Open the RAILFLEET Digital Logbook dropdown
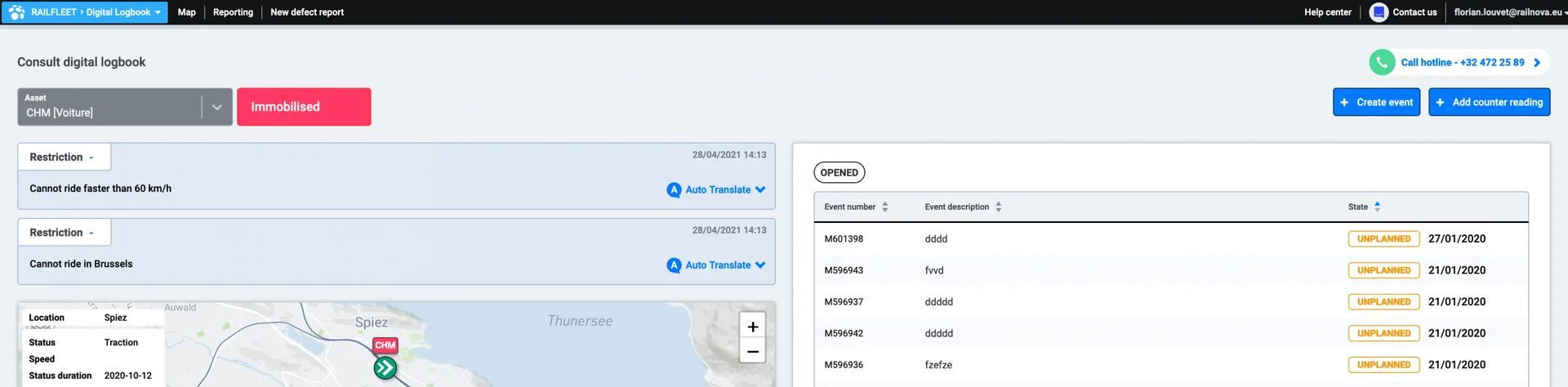Viewport: 1568px width, 387px height. [85, 12]
